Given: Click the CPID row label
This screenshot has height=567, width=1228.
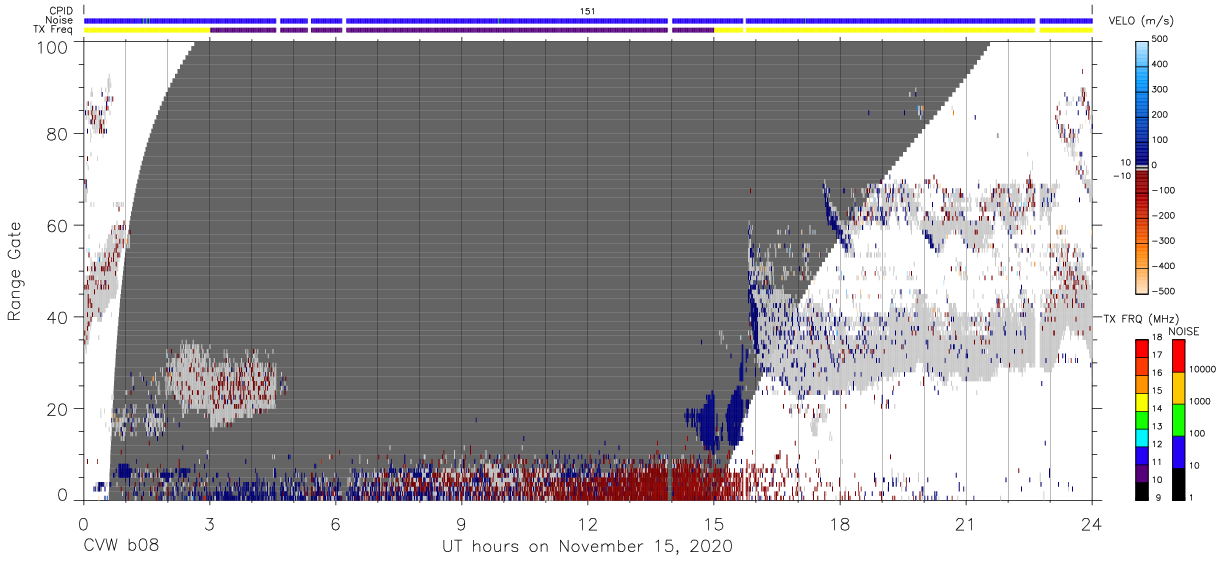Looking at the screenshot, I should tap(59, 11).
